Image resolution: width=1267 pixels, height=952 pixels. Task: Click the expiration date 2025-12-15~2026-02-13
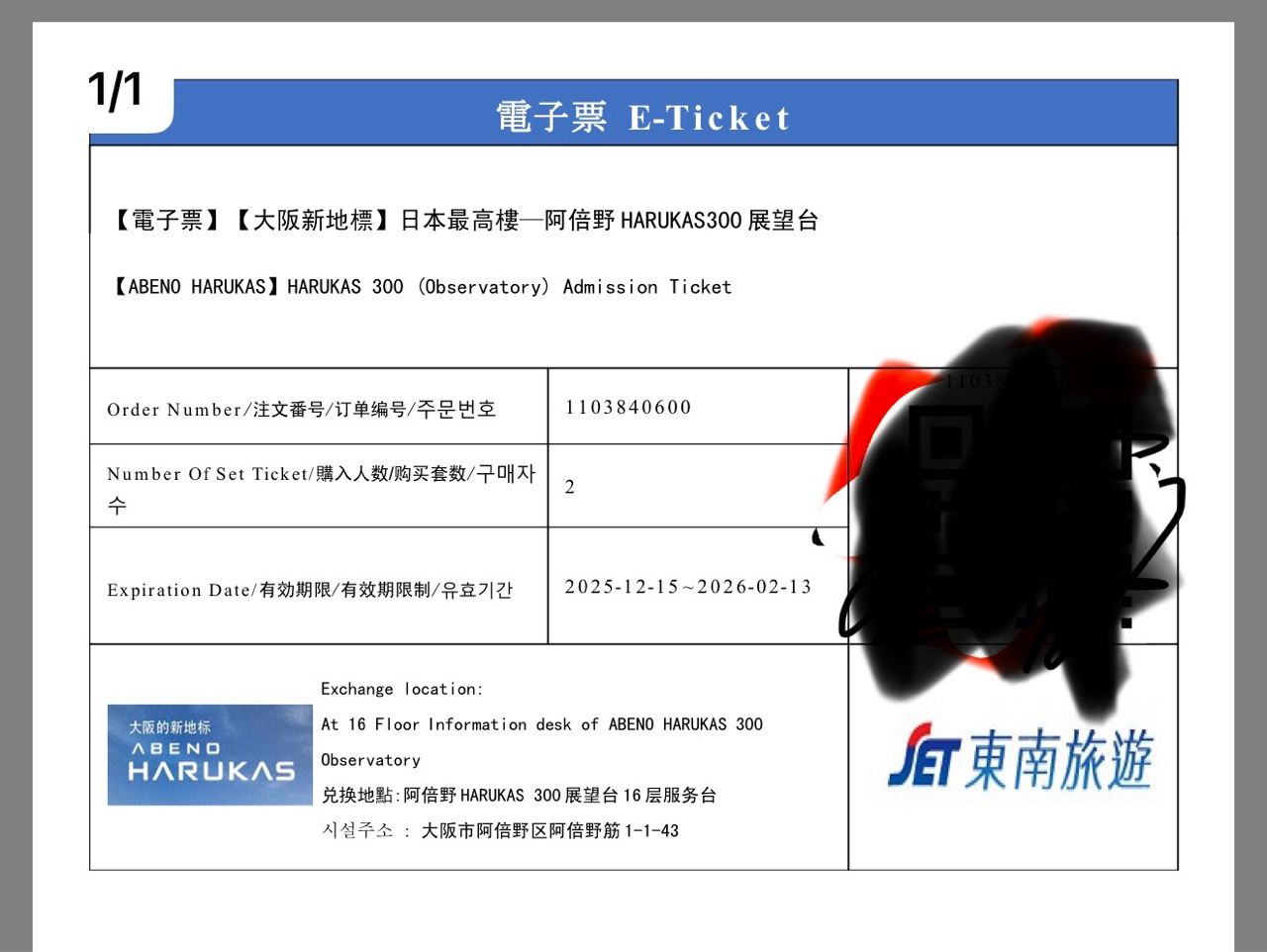688,587
